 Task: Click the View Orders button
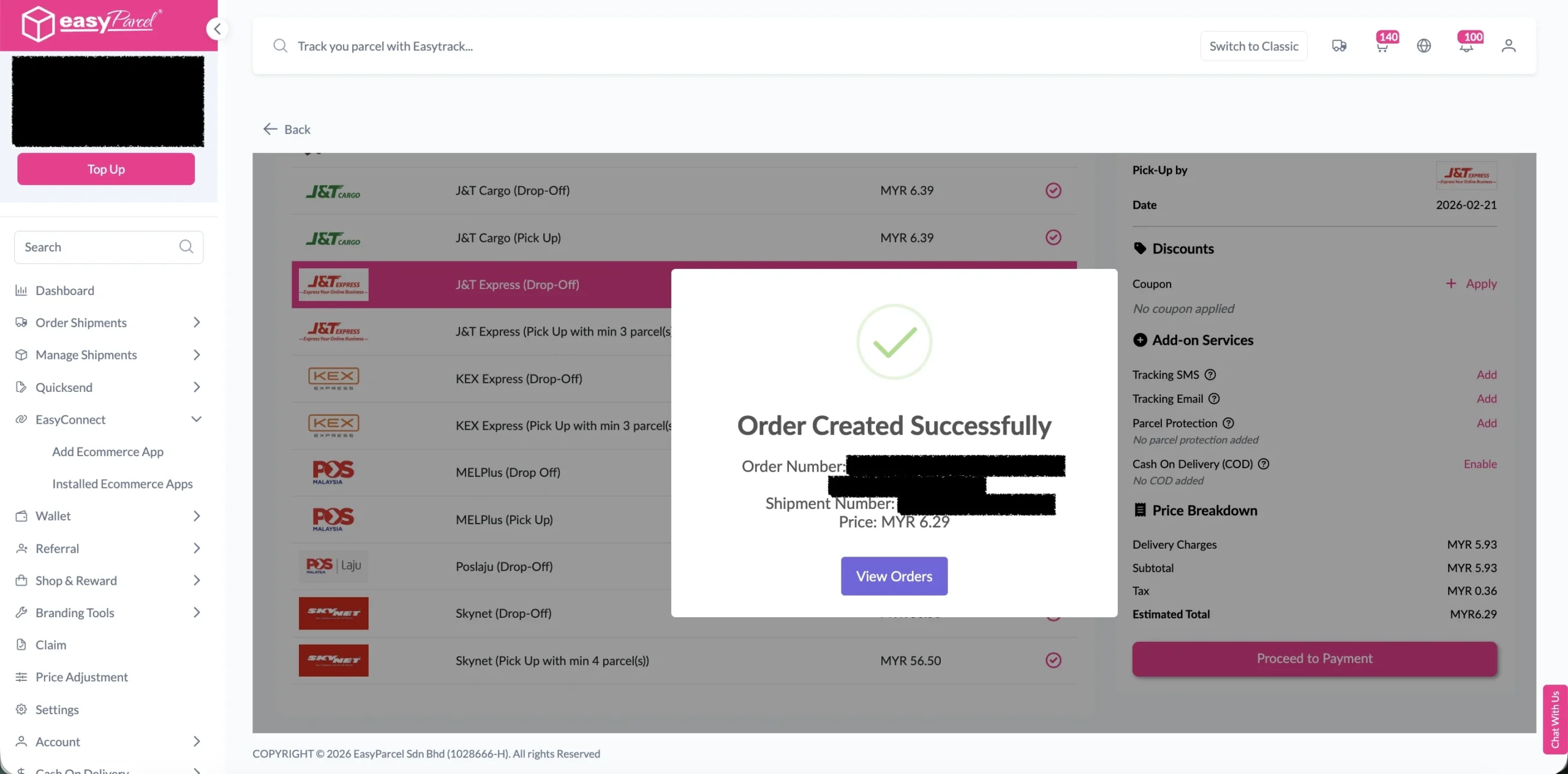click(894, 576)
